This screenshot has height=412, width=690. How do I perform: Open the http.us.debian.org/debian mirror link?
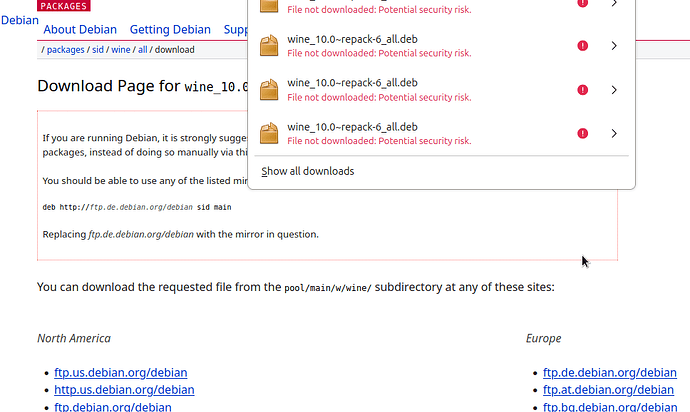[124, 390]
